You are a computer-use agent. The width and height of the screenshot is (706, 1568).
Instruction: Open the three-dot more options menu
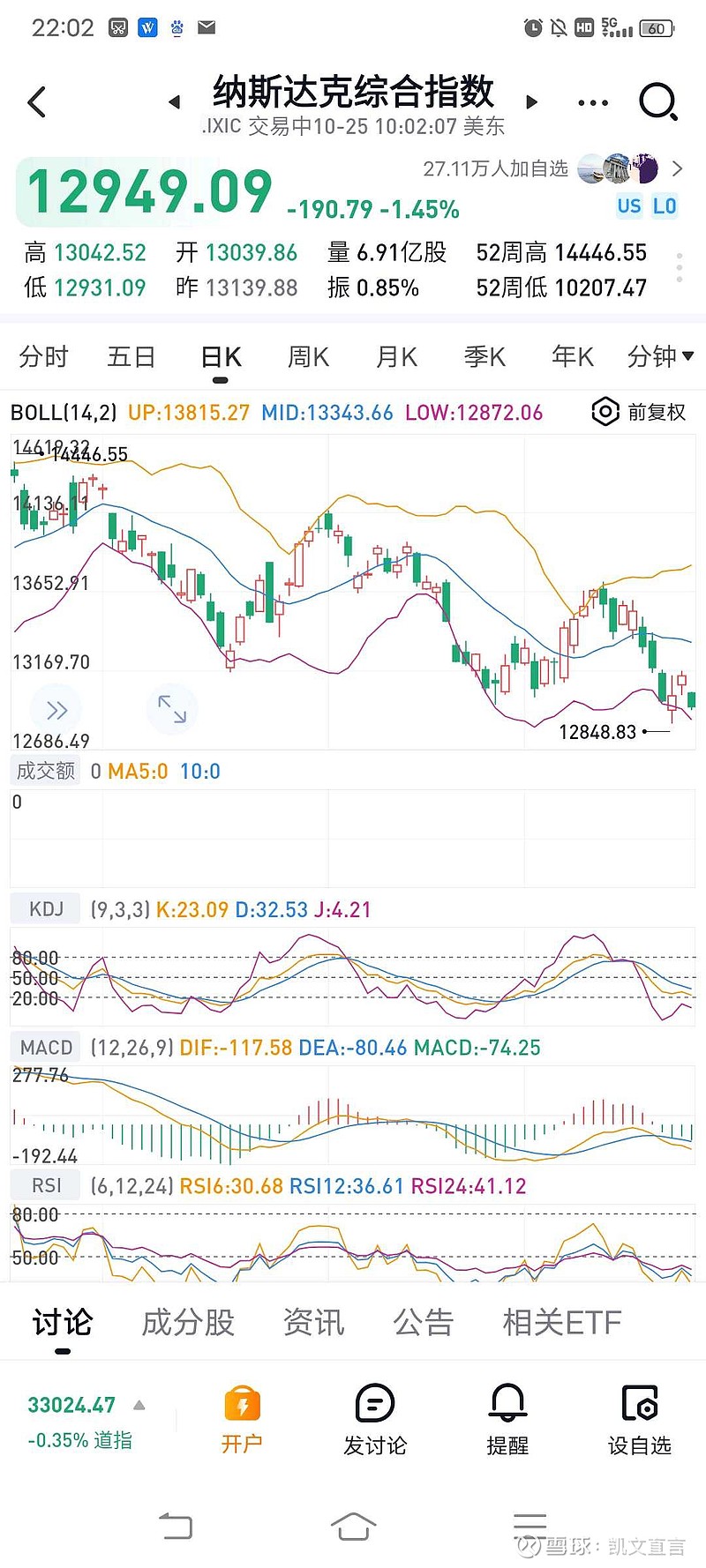(x=592, y=103)
